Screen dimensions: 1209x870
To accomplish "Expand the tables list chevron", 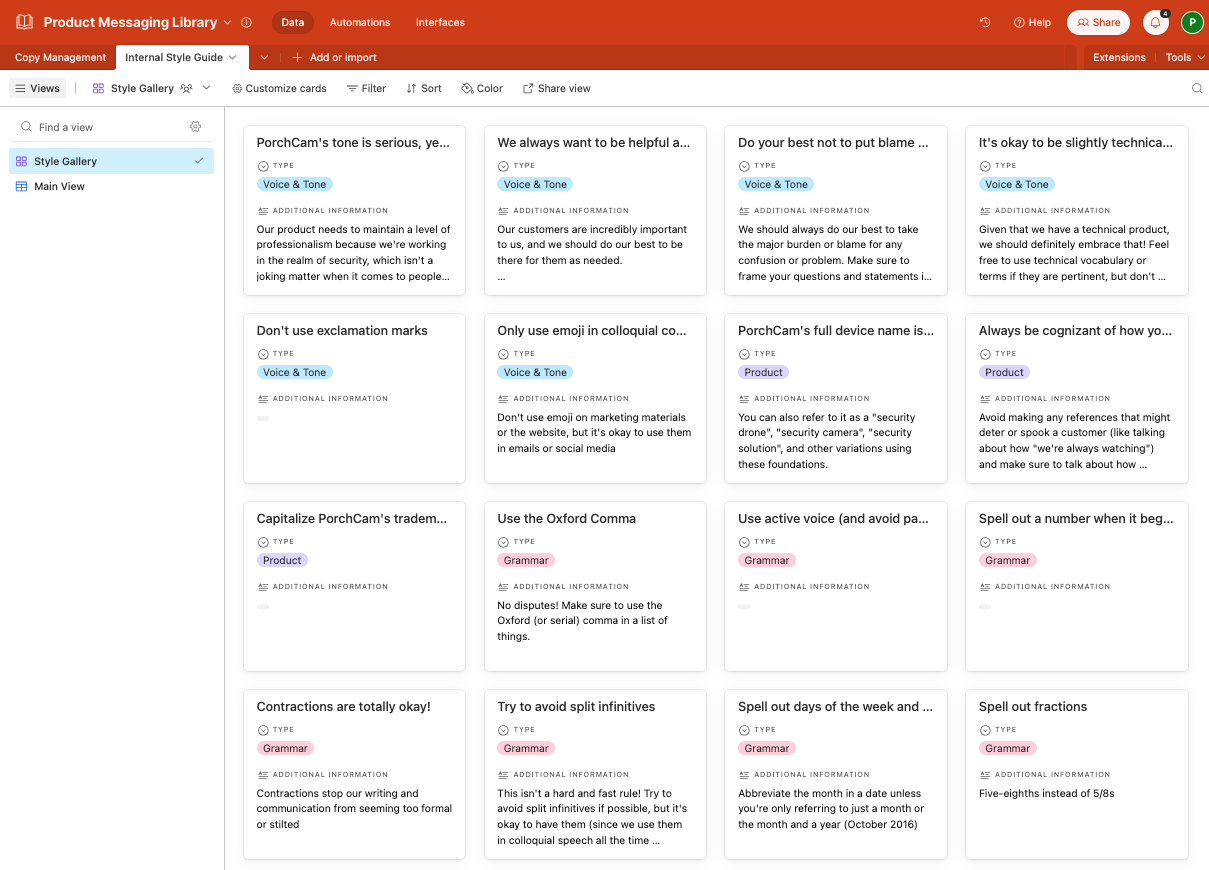I will click(x=264, y=57).
